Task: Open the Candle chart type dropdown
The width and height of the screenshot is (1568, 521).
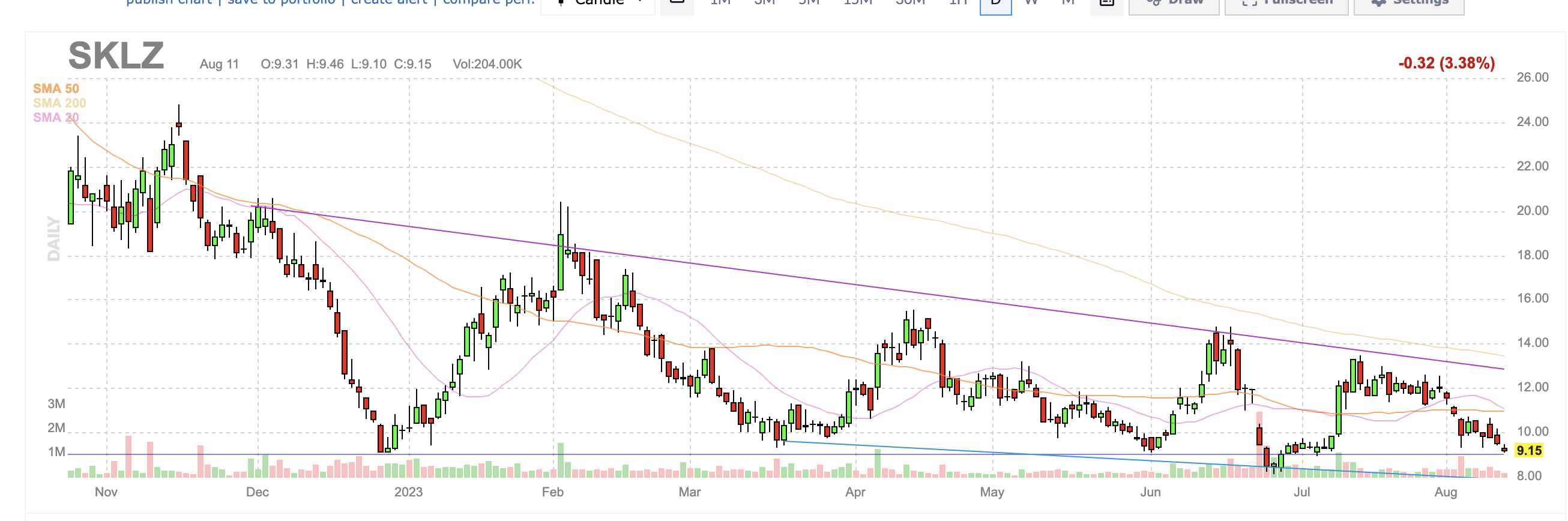Action: [x=598, y=4]
